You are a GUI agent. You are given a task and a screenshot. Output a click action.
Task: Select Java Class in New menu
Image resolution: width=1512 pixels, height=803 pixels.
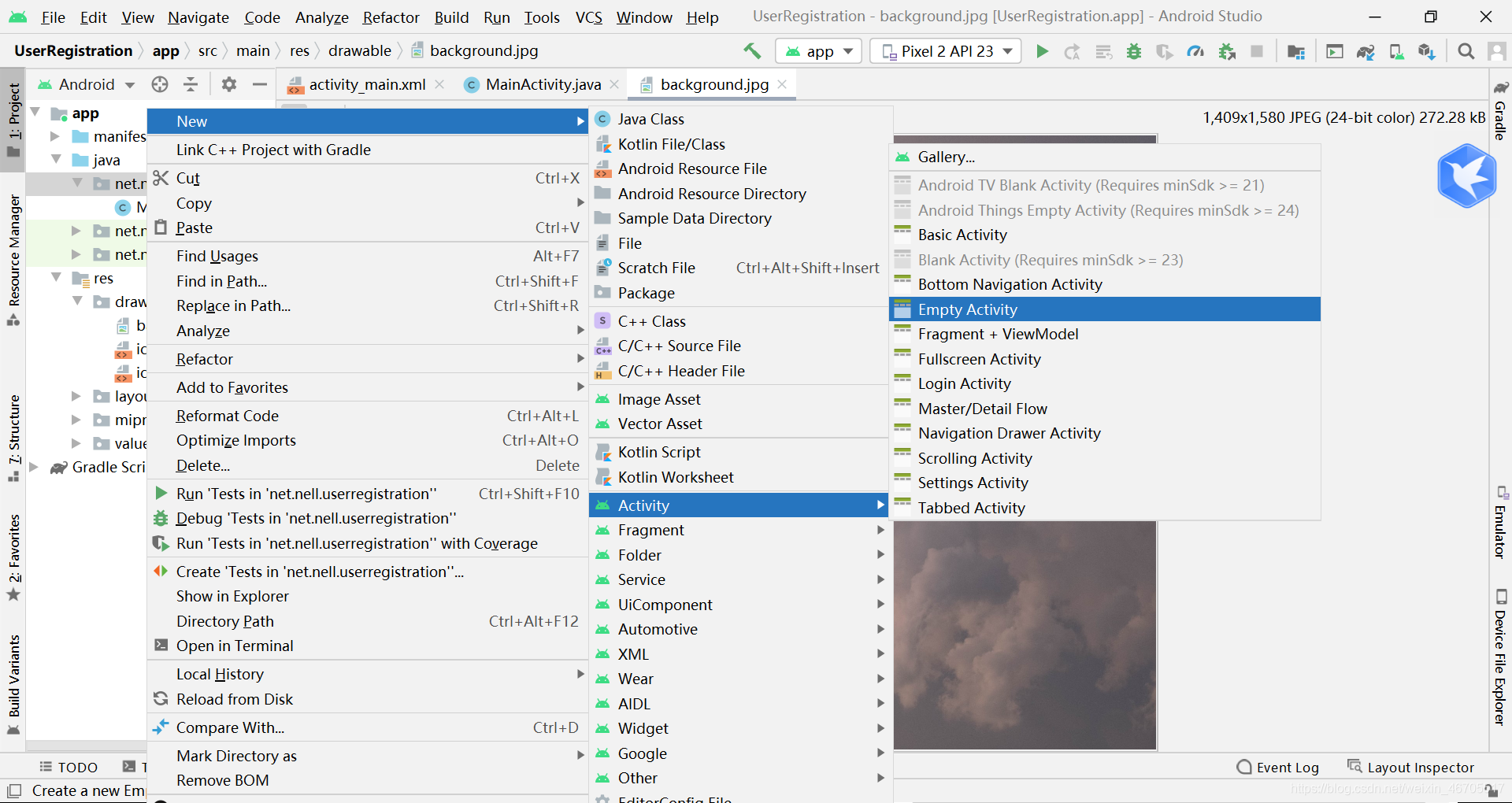(740, 119)
